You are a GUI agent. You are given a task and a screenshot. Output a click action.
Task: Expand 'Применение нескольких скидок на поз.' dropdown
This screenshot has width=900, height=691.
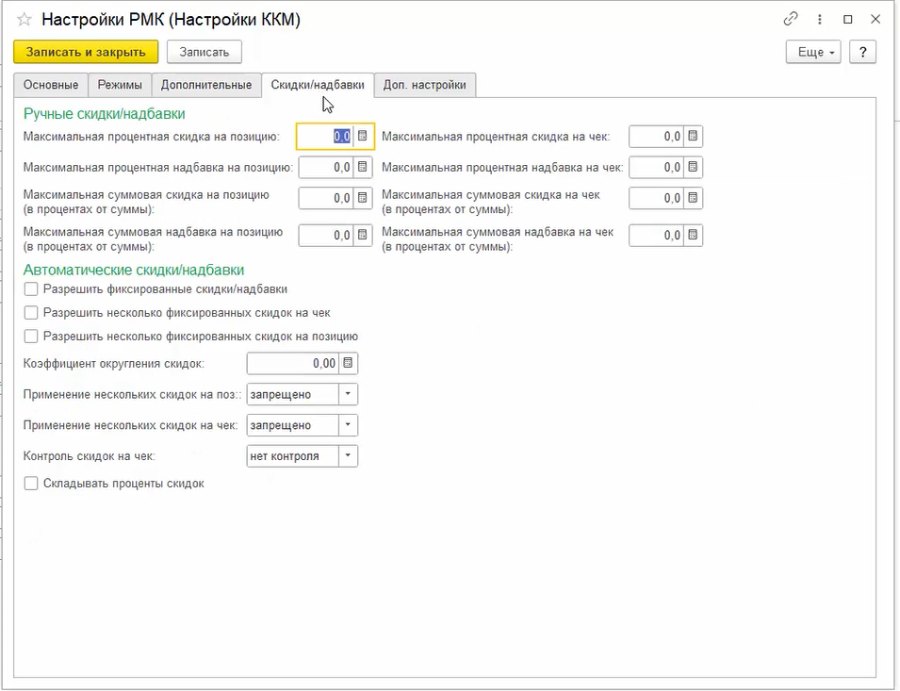click(348, 394)
